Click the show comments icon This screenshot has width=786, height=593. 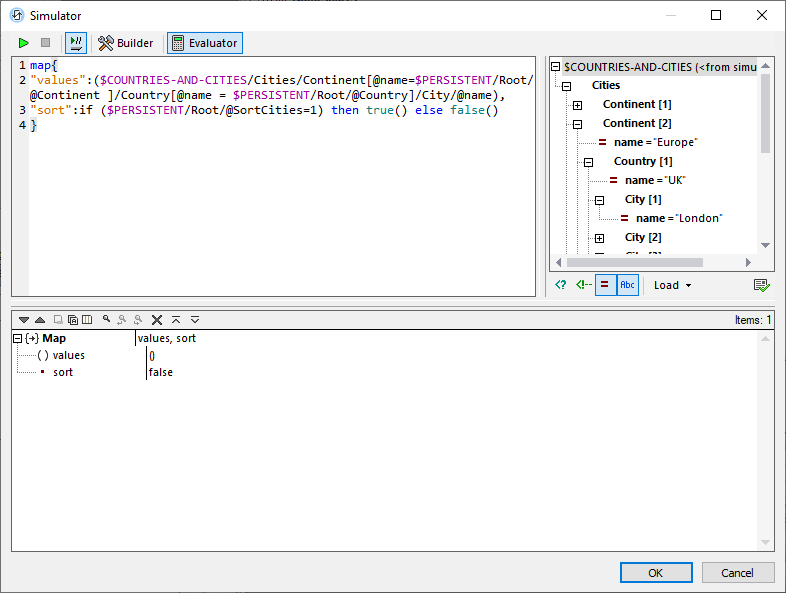(x=583, y=285)
